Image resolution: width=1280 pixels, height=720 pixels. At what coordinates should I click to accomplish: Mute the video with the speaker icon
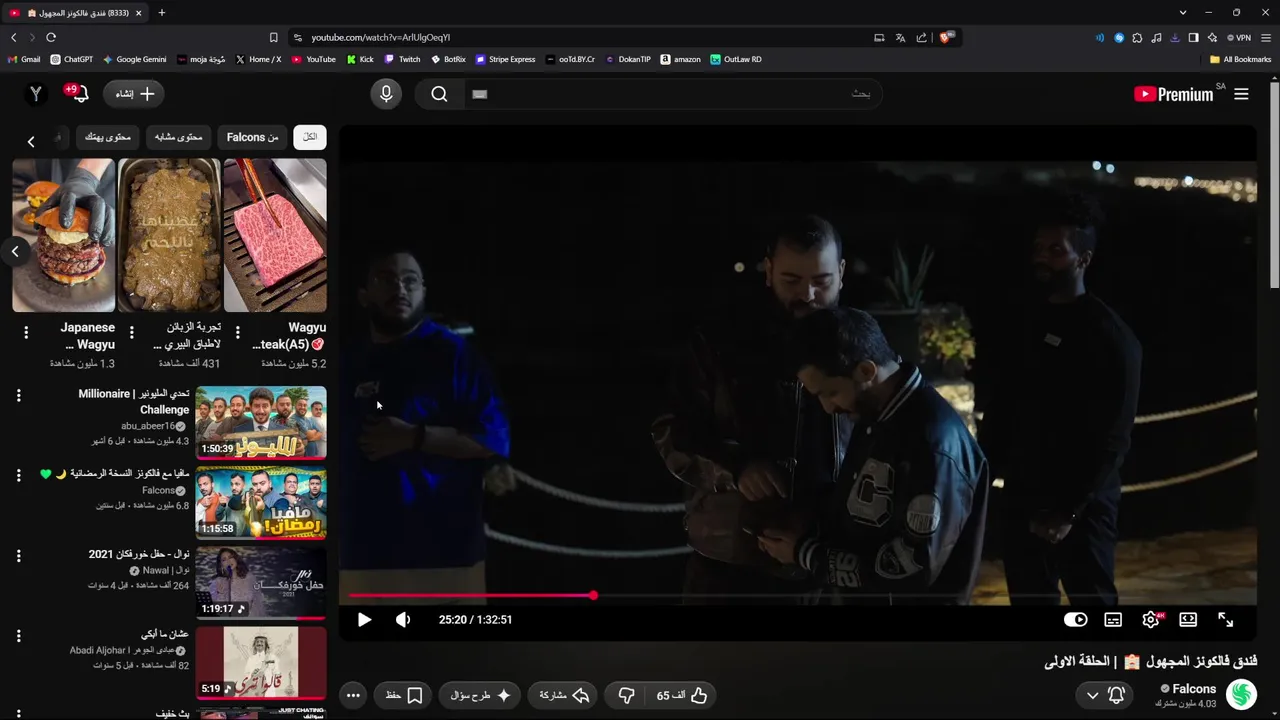click(403, 620)
